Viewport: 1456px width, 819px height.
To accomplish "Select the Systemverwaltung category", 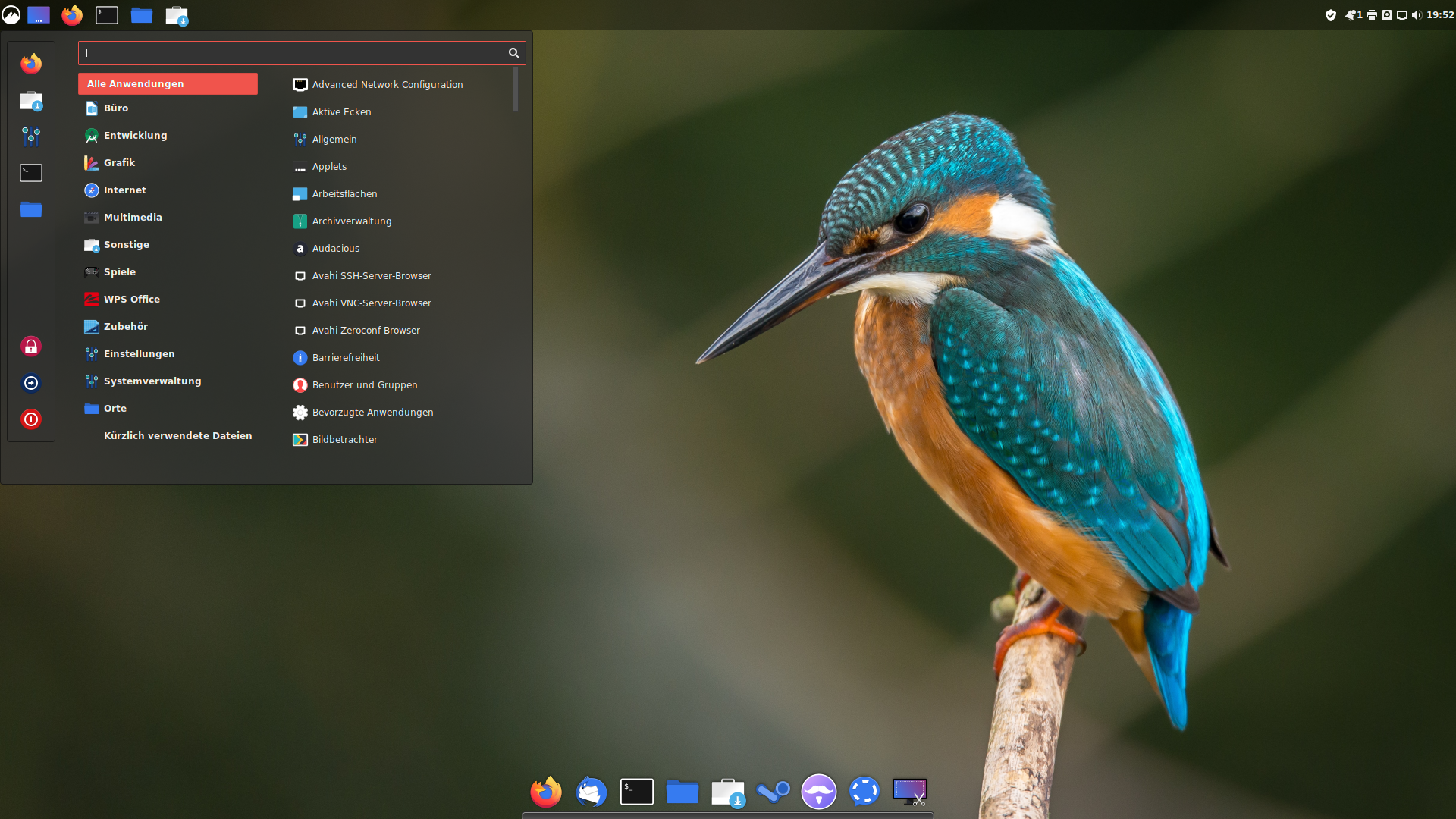I will coord(152,381).
